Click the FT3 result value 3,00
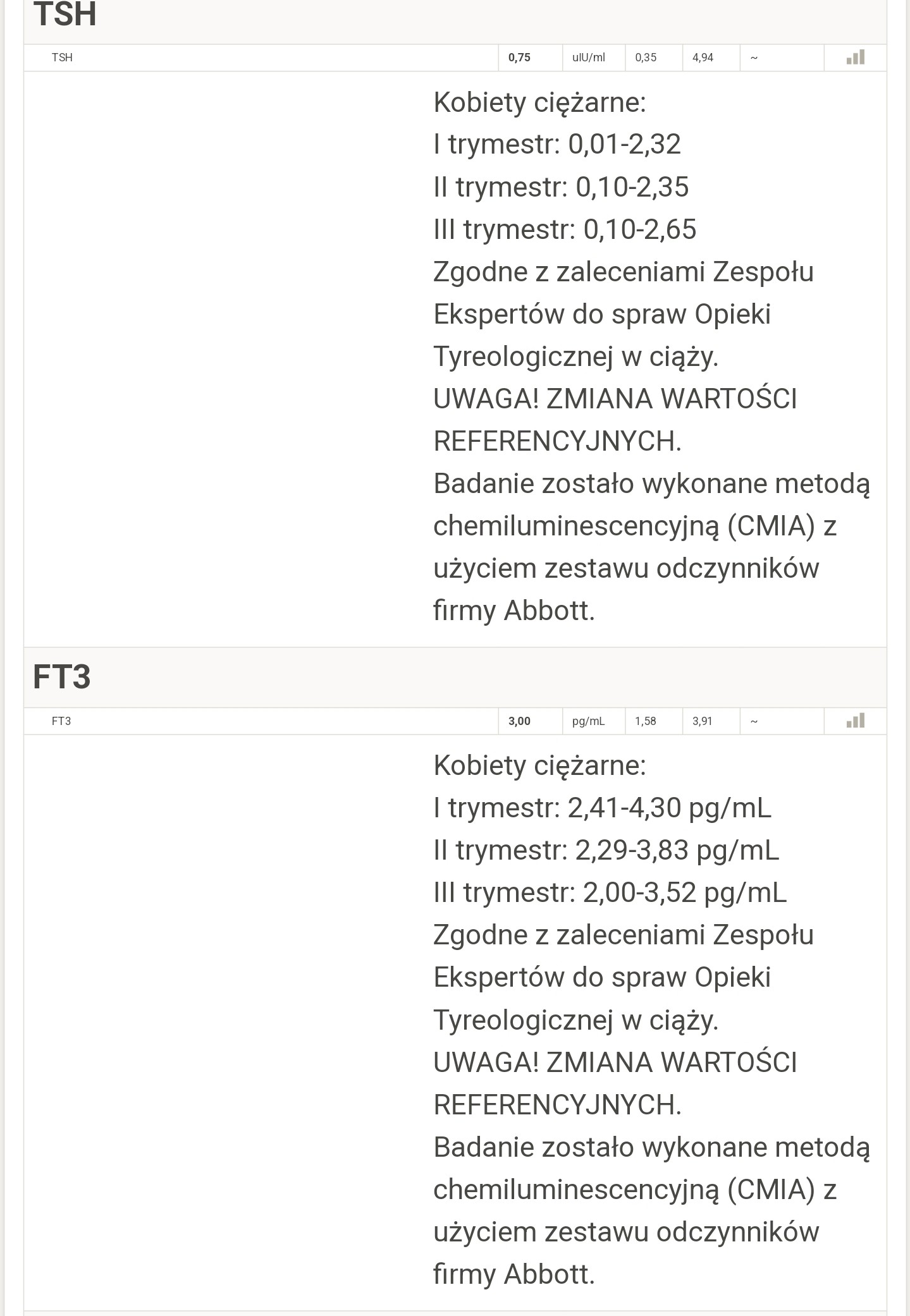Image resolution: width=910 pixels, height=1316 pixels. coord(519,721)
